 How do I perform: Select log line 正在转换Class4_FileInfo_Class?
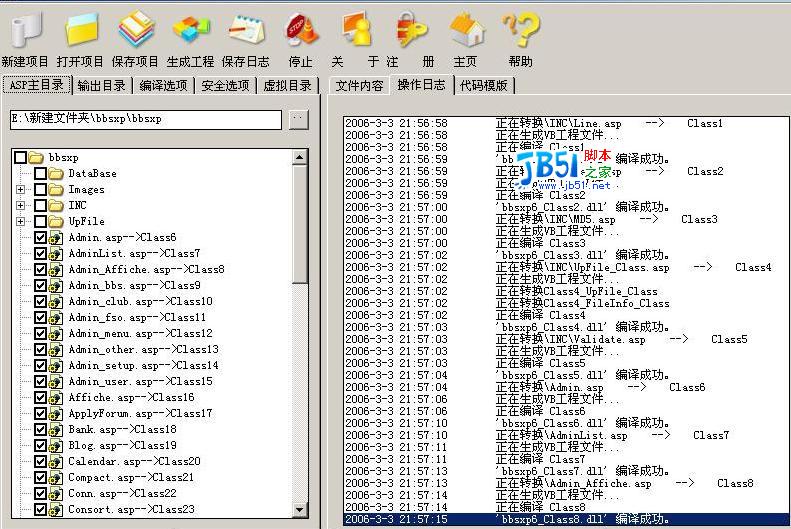[x=566, y=303]
